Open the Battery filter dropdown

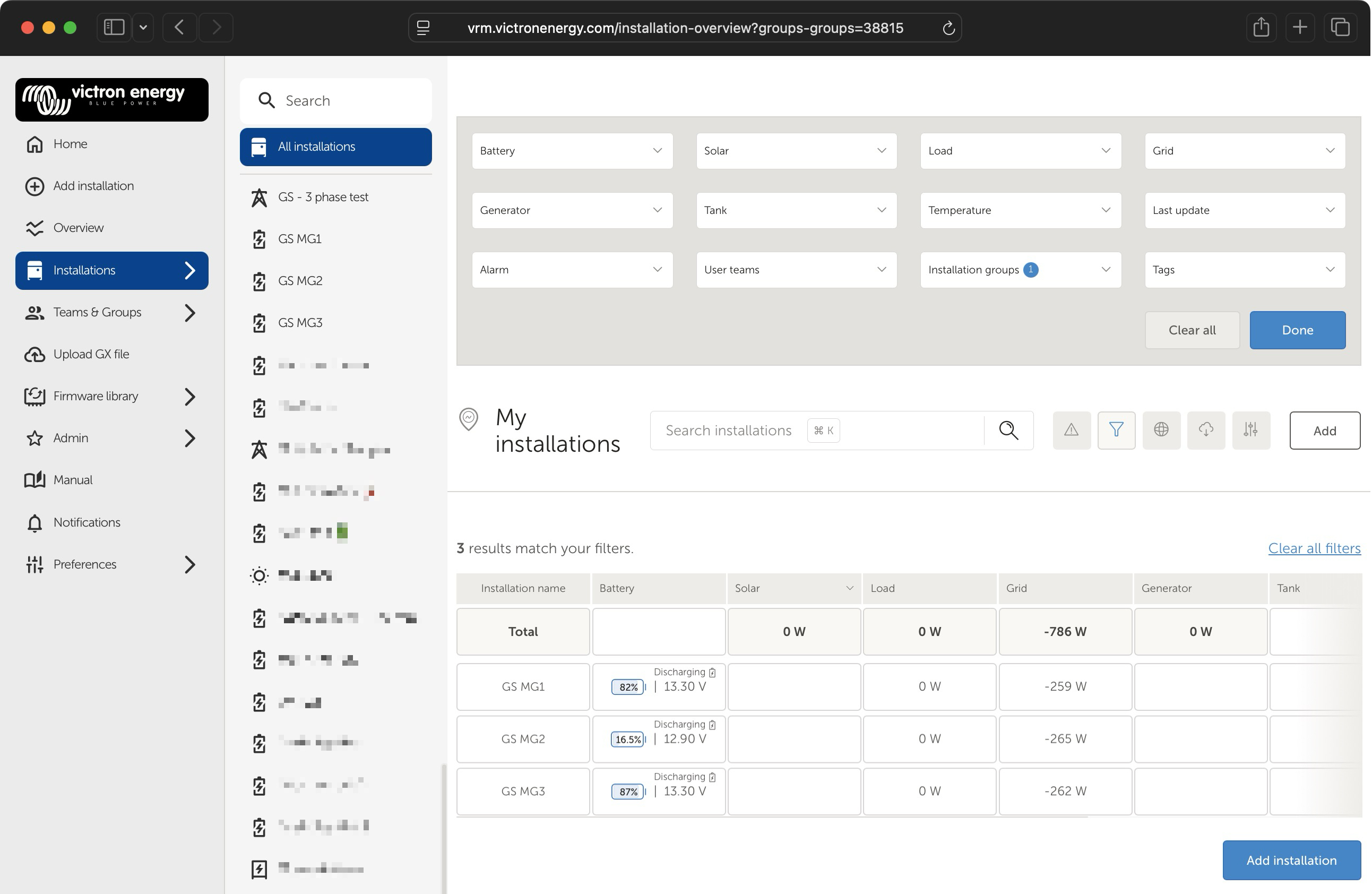(572, 151)
